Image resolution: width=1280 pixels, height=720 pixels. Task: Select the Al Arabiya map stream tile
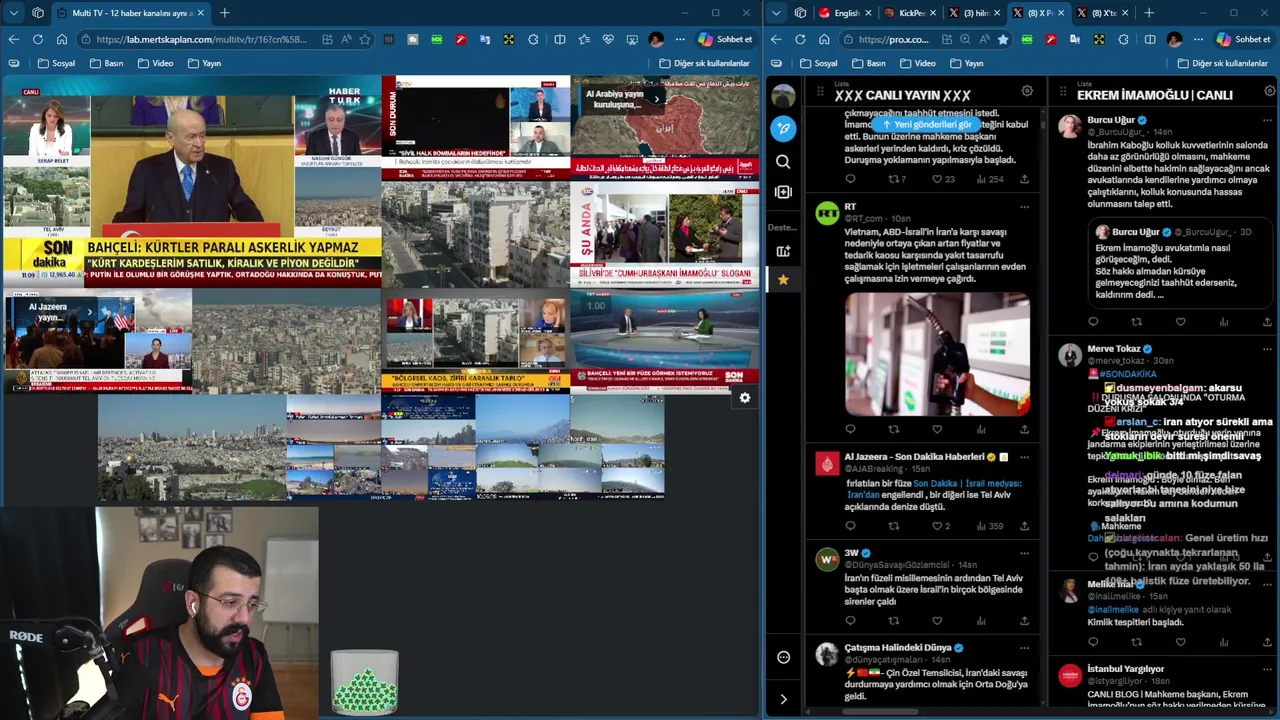point(665,127)
